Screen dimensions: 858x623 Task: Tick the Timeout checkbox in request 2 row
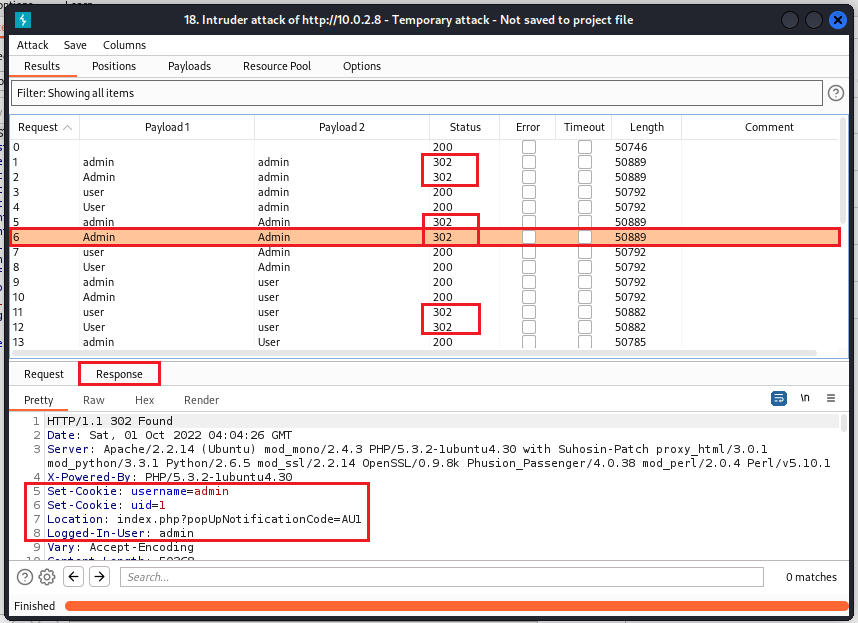point(585,177)
